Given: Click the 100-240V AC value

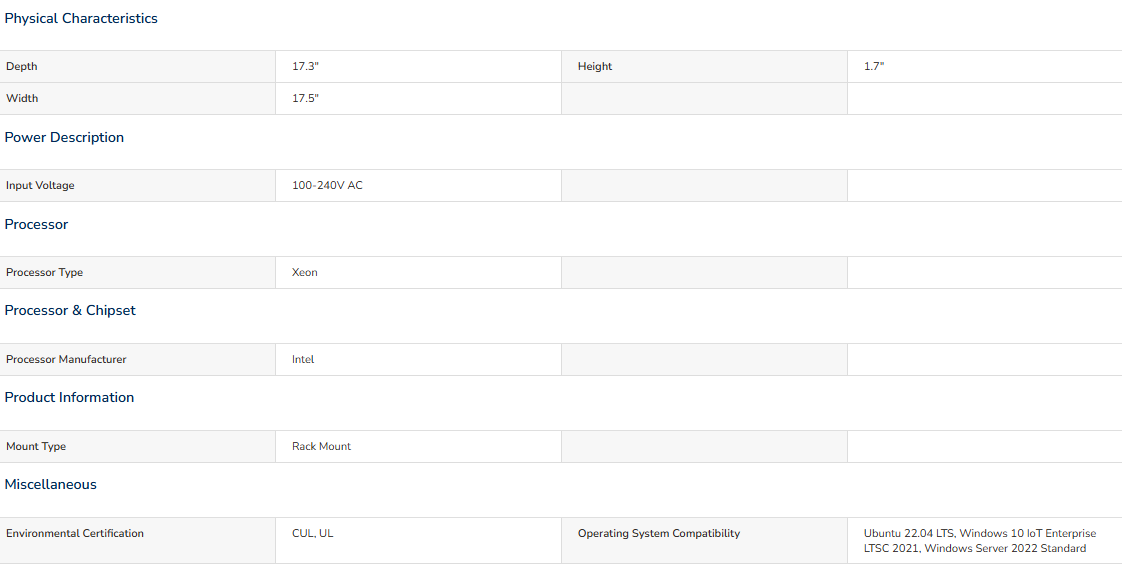Looking at the screenshot, I should (327, 186).
